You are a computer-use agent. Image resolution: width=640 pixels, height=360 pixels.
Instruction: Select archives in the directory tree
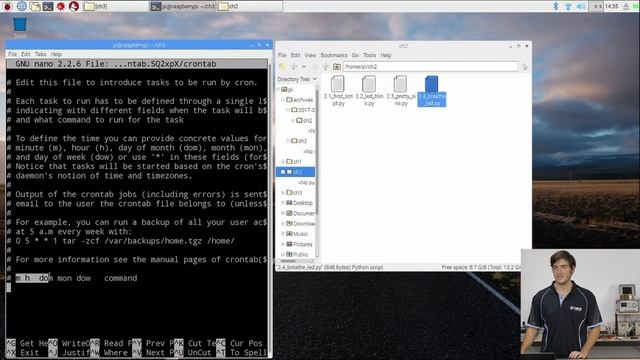click(x=300, y=100)
